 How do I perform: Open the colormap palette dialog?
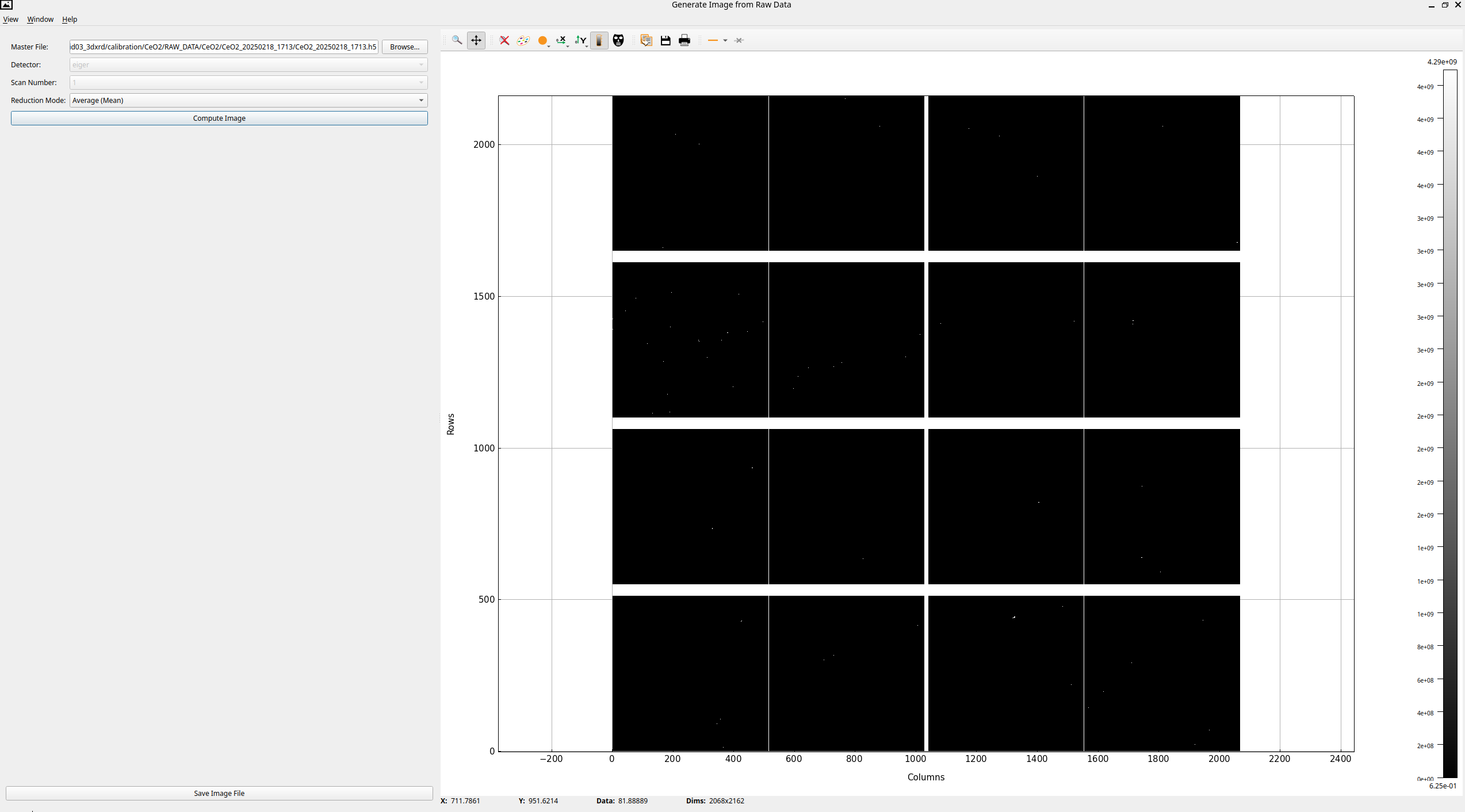coord(523,40)
